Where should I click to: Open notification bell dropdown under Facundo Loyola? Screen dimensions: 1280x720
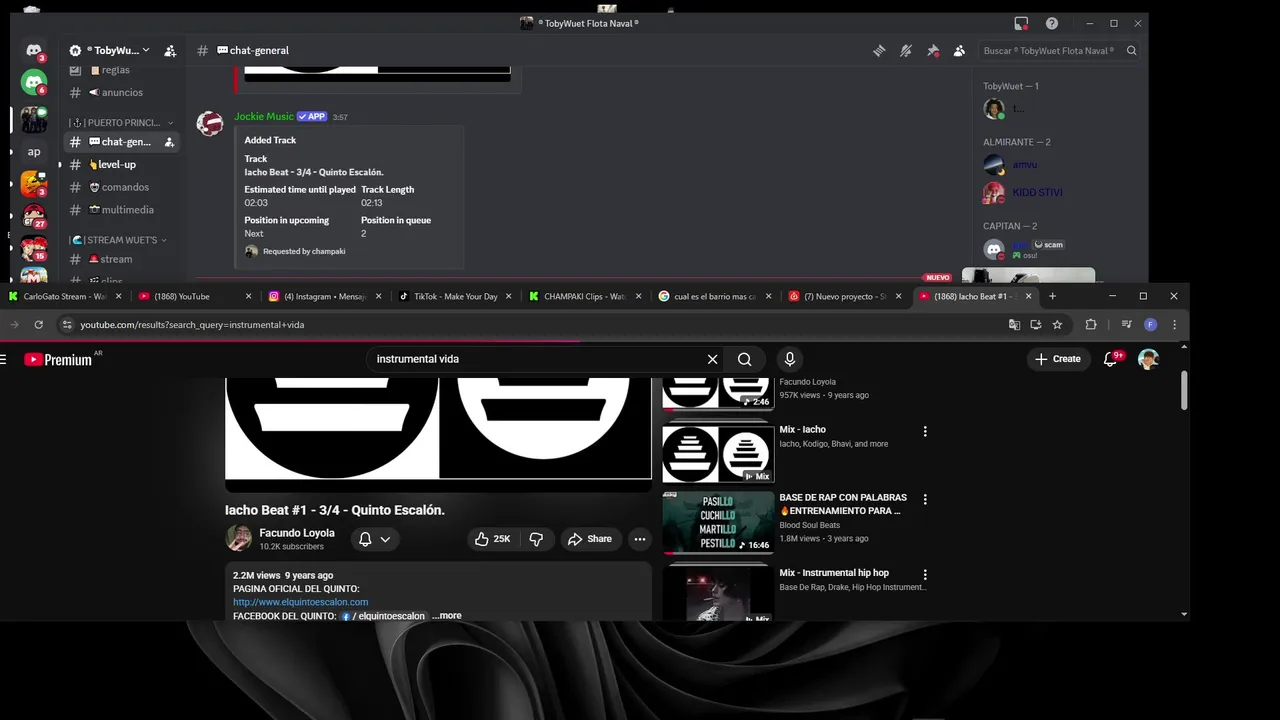coord(374,539)
